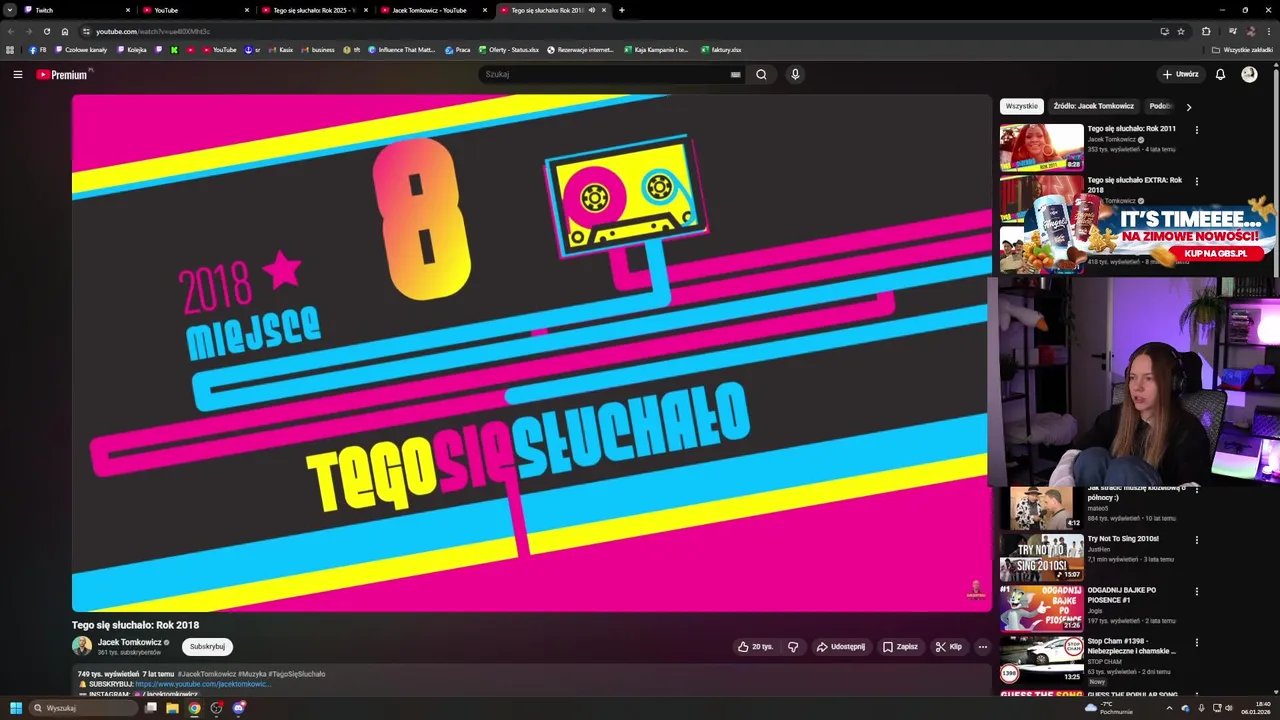Open the Oferty - Status.xlsx bookmark
The height and width of the screenshot is (720, 1280).
click(x=509, y=49)
